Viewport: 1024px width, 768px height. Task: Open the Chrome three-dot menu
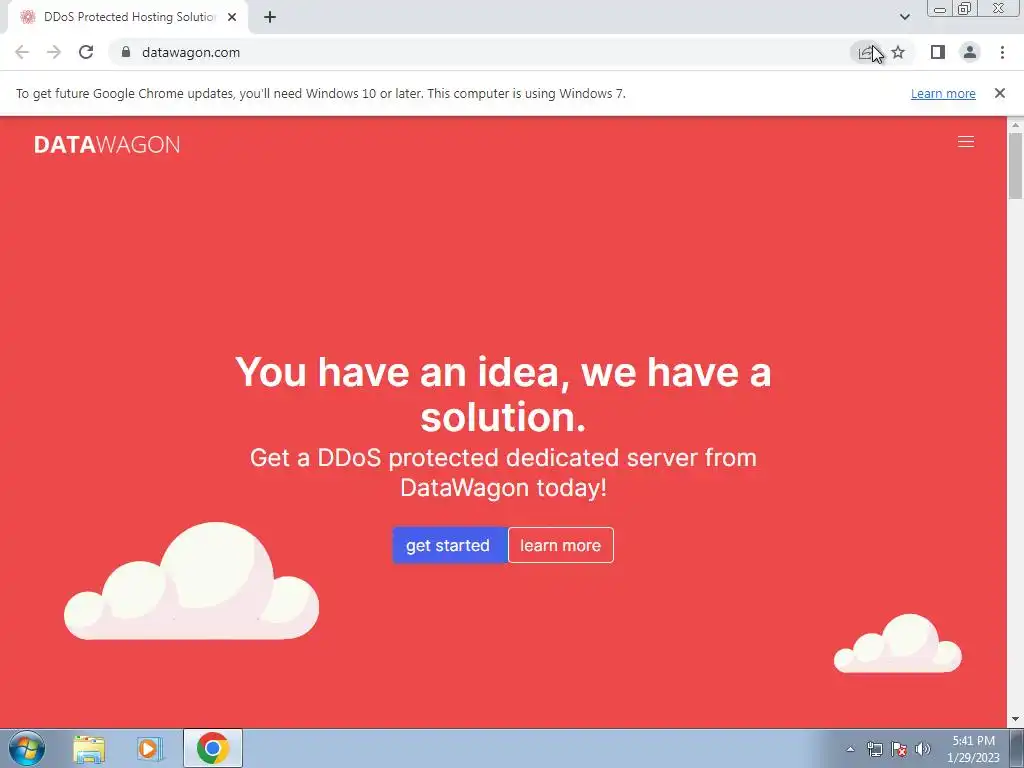1002,52
